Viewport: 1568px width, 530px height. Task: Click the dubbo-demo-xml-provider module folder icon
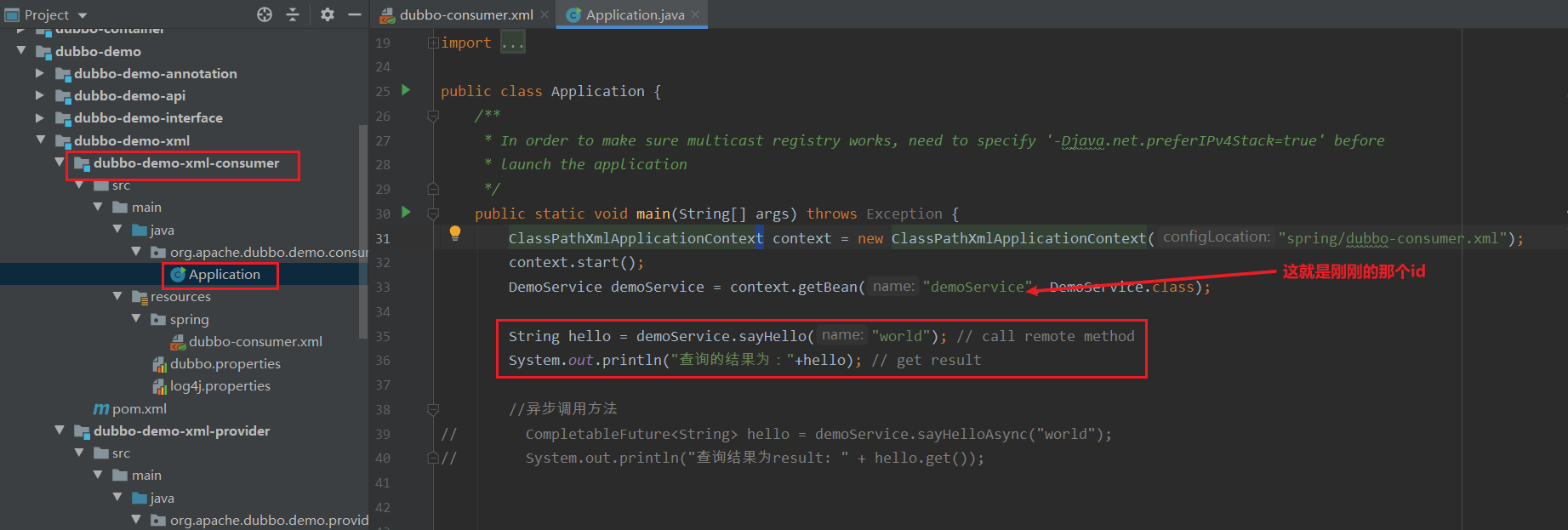coord(82,431)
